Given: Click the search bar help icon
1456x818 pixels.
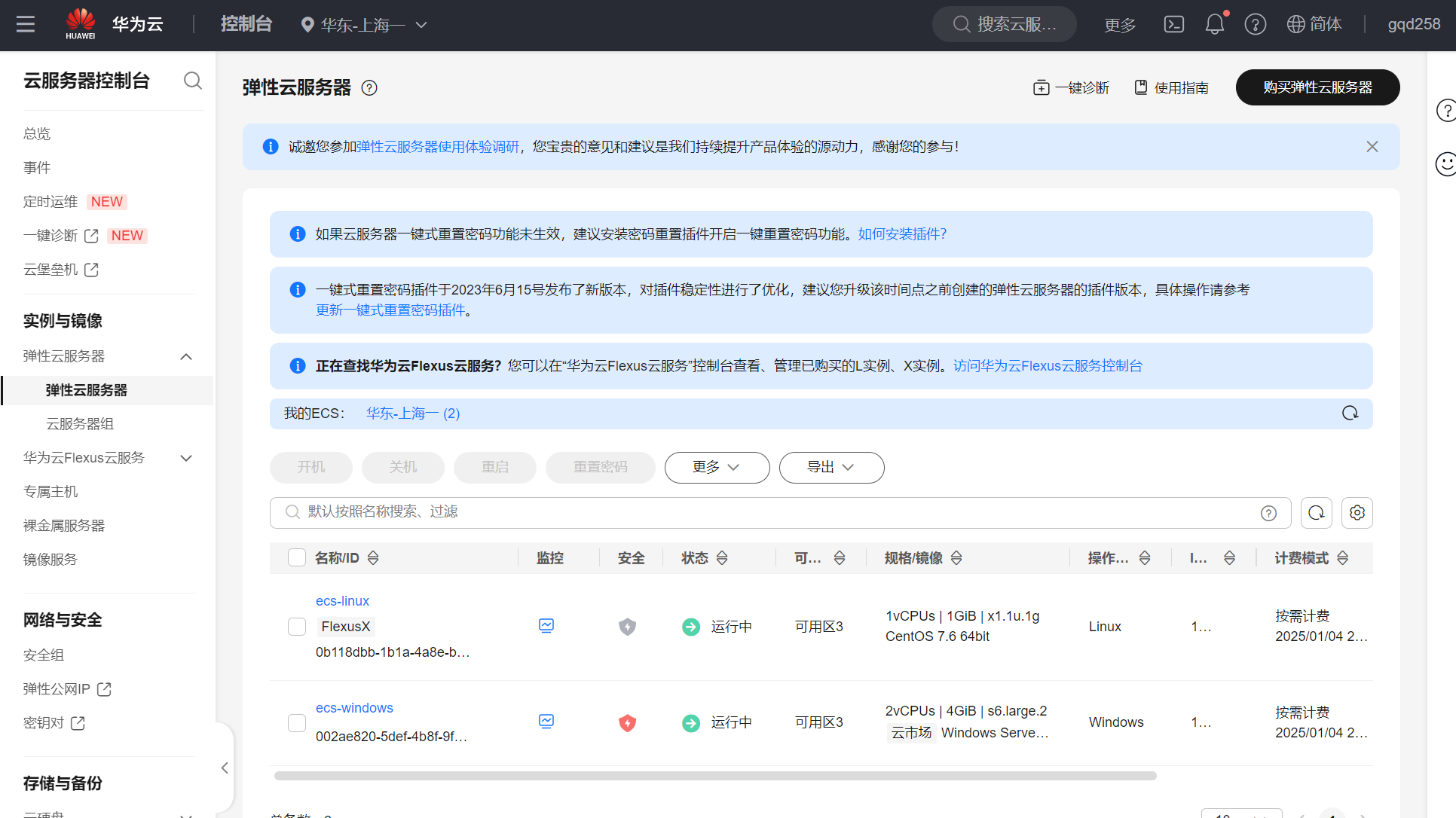Looking at the screenshot, I should (x=1269, y=513).
